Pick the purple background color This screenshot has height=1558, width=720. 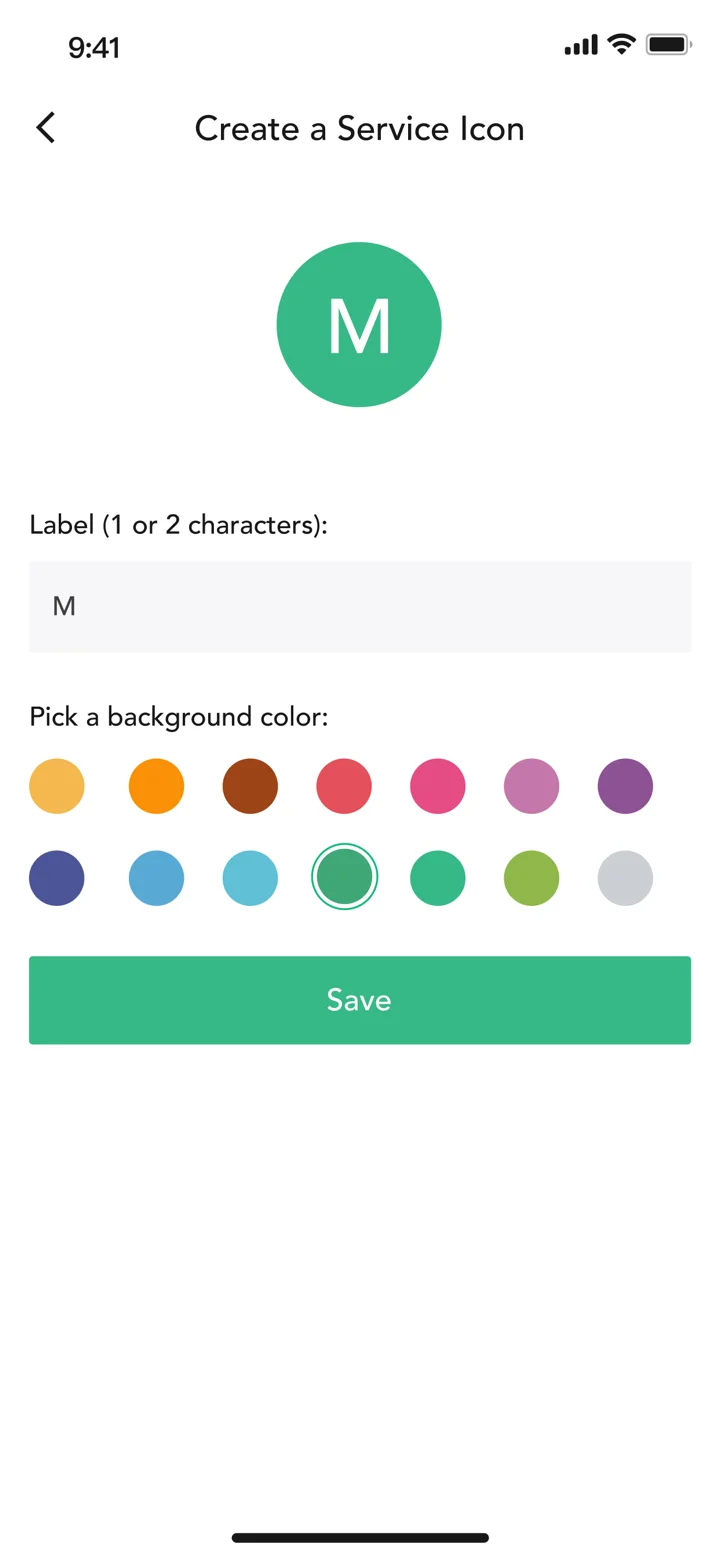[x=625, y=786]
